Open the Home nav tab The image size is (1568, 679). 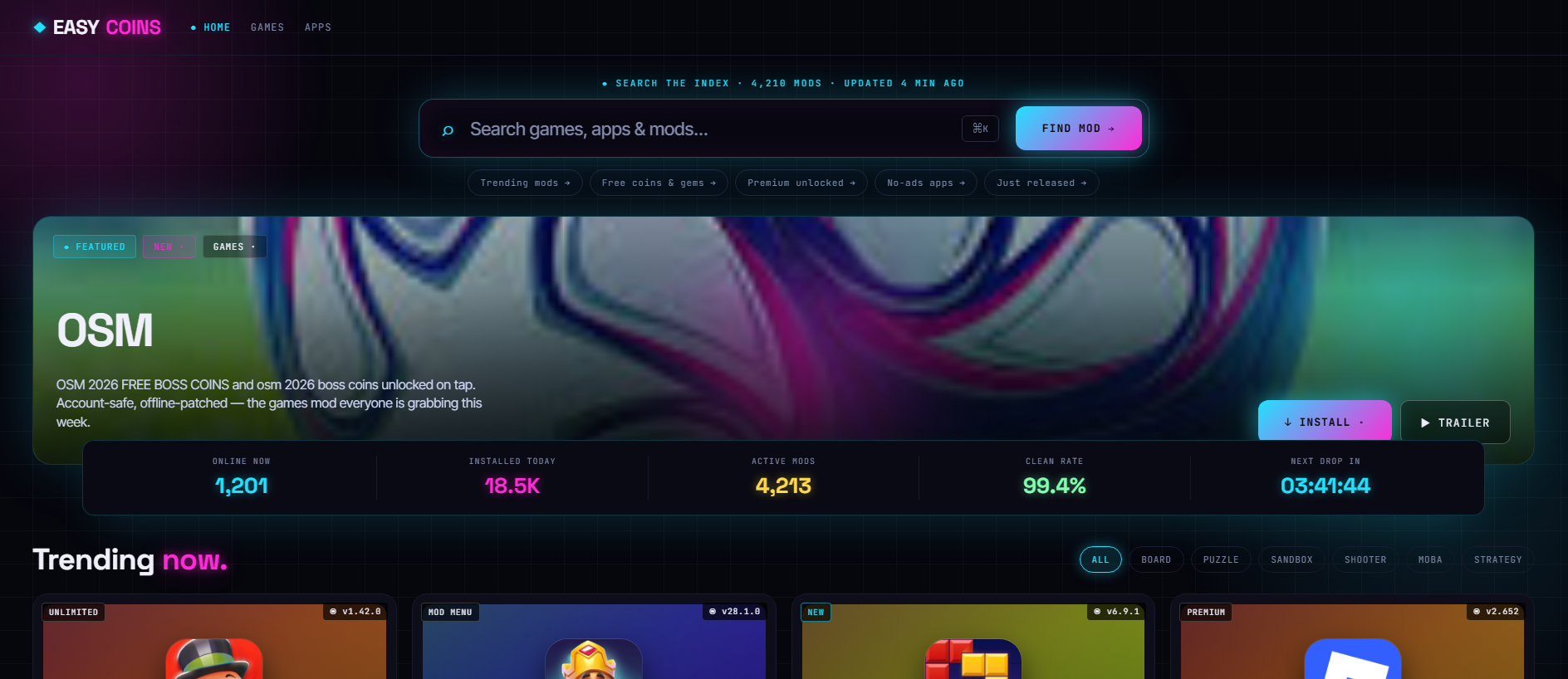click(211, 27)
